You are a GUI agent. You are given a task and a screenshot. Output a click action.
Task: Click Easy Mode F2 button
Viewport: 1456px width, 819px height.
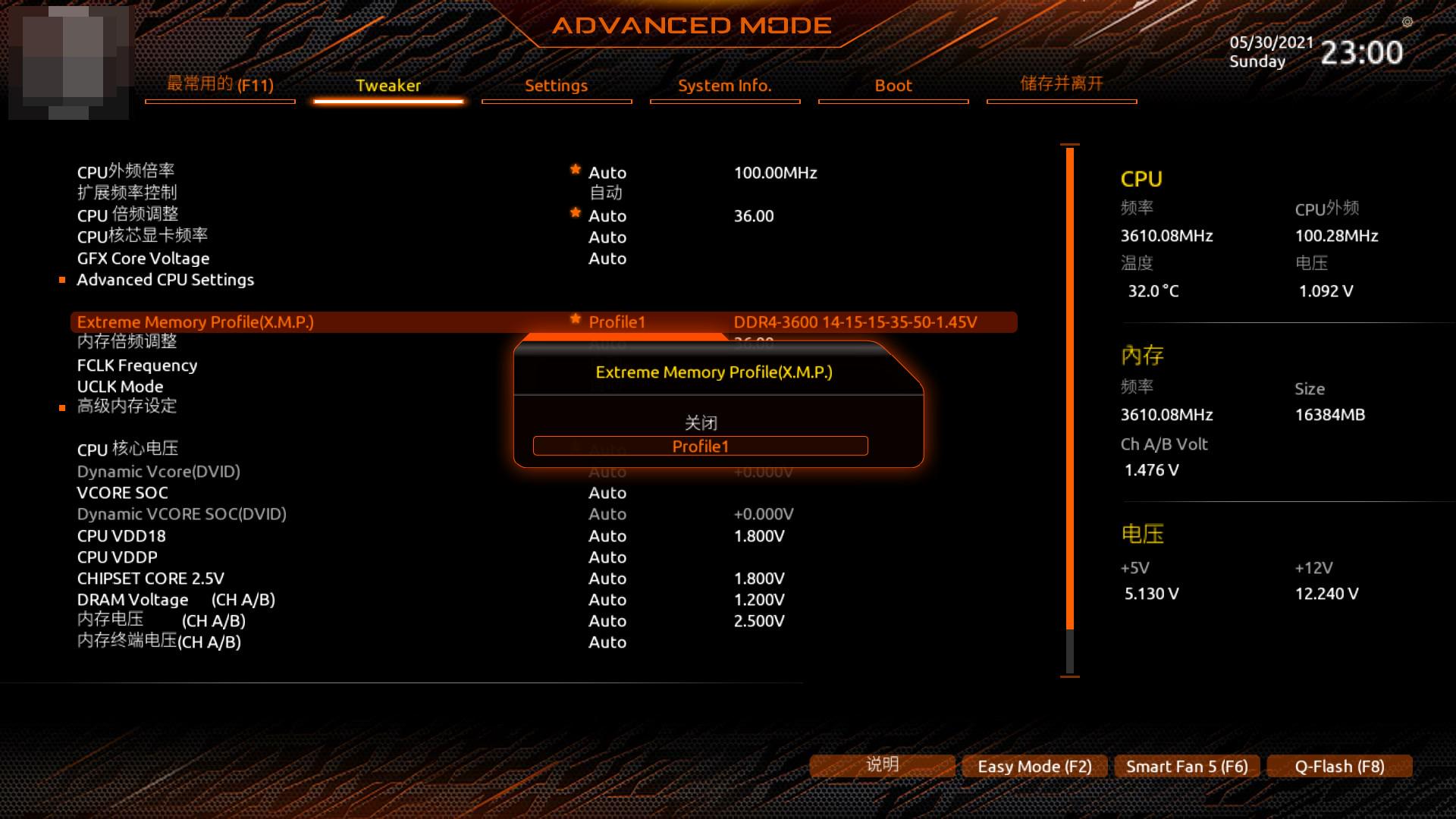click(1034, 765)
